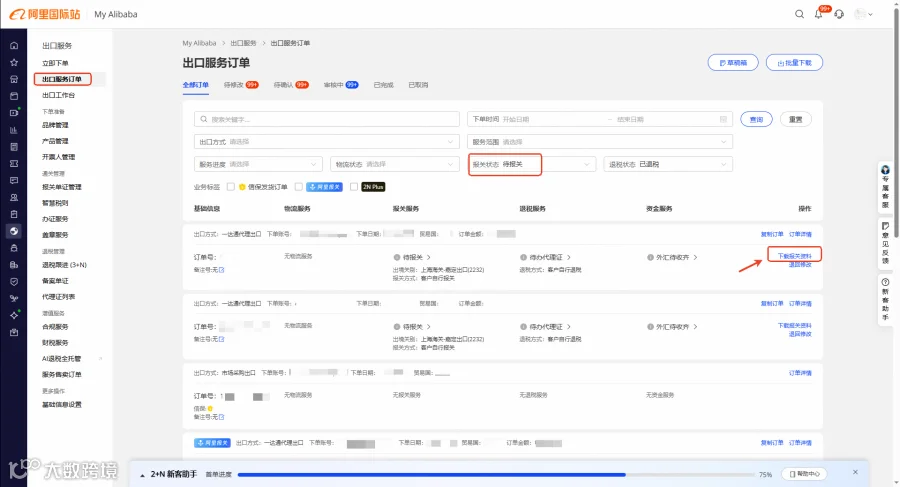Screen dimensions: 900x487
Task: Select 出口服务订单 in the sidebar menu
Action: tap(62, 79)
